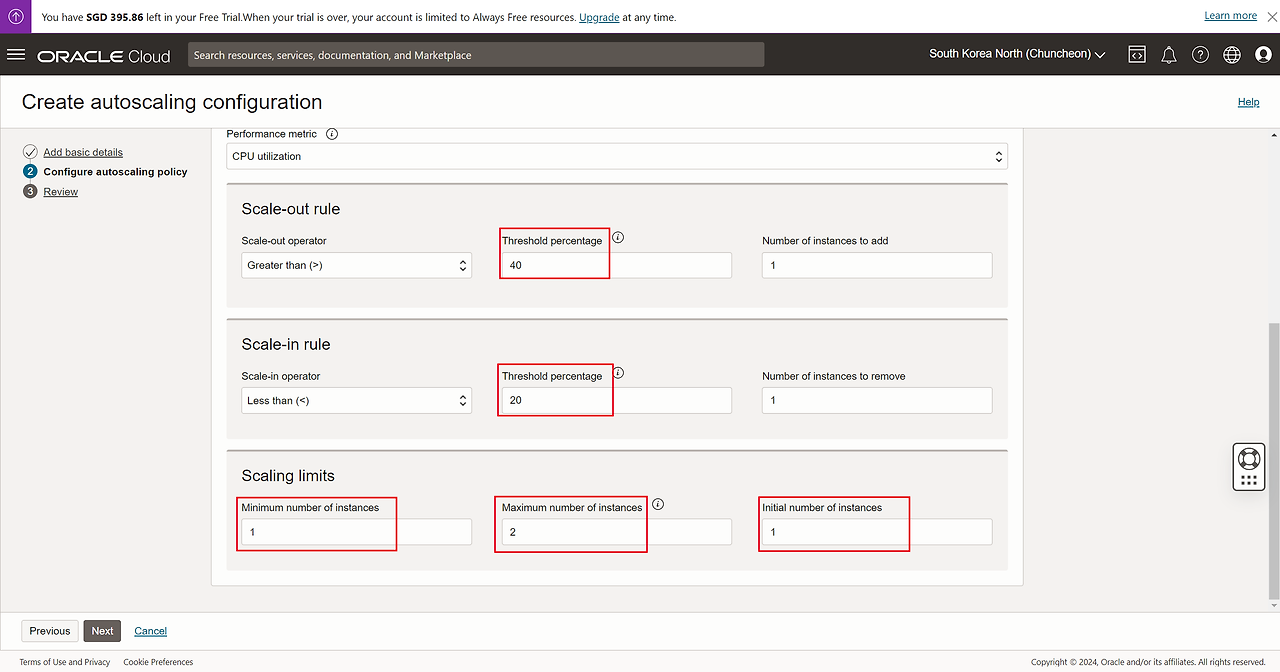Screen dimensions: 1280x672
Task: Go to Add basic details step
Action: point(83,153)
